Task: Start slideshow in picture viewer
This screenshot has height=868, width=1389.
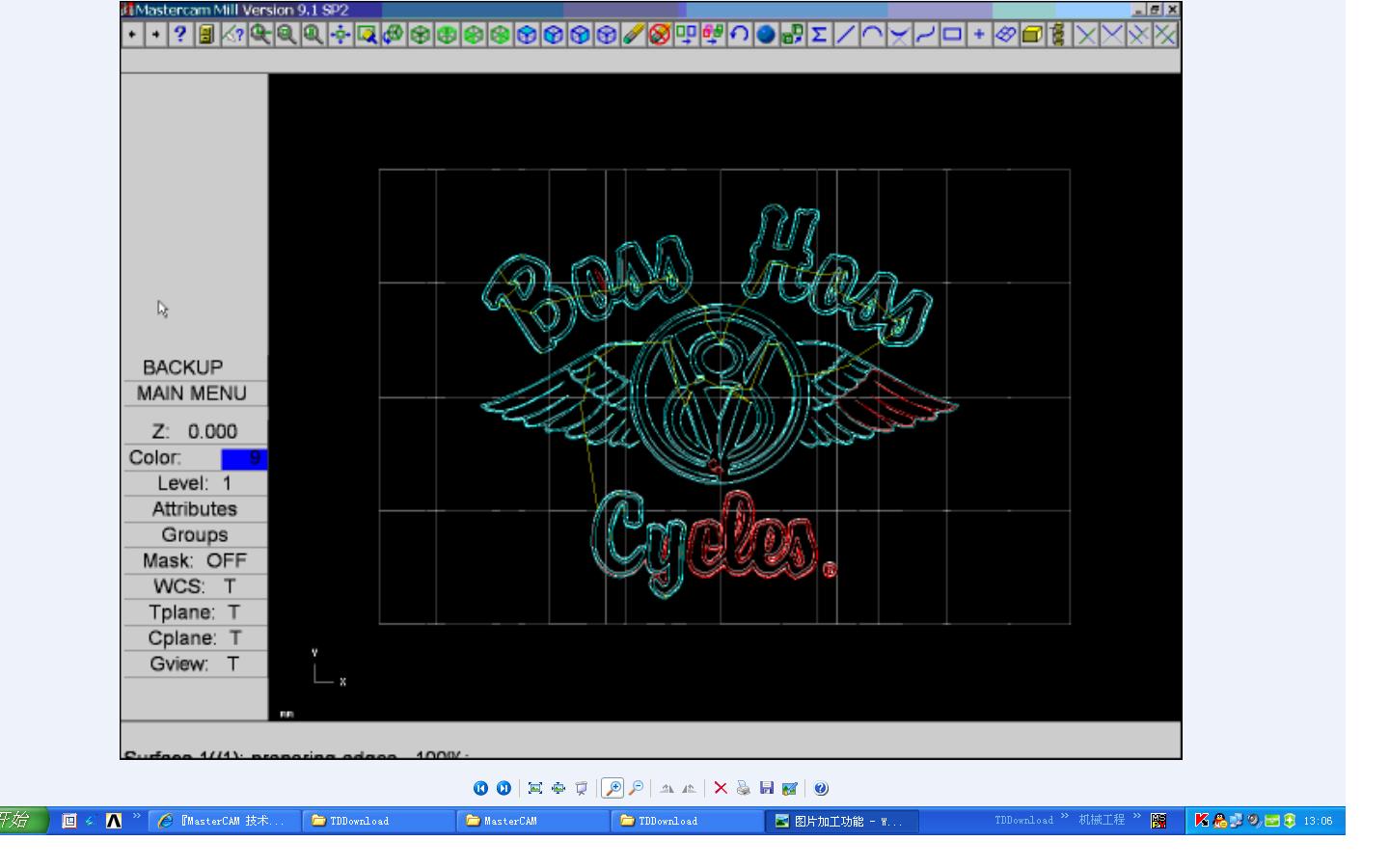Action: [x=582, y=788]
